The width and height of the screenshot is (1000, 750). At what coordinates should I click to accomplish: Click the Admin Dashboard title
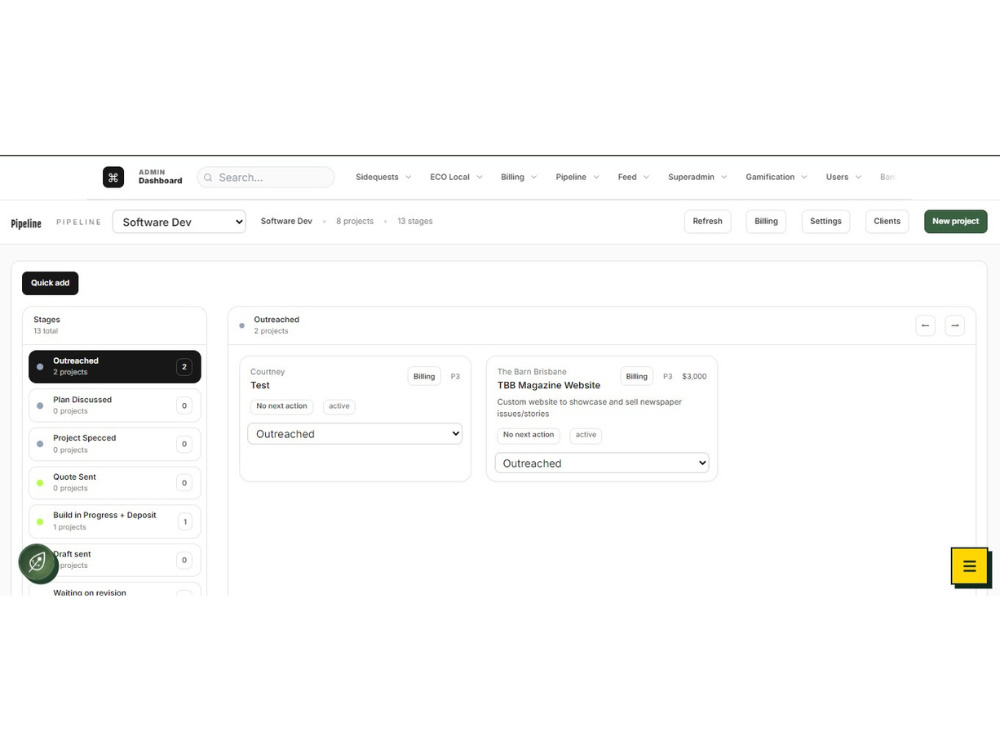coord(160,177)
